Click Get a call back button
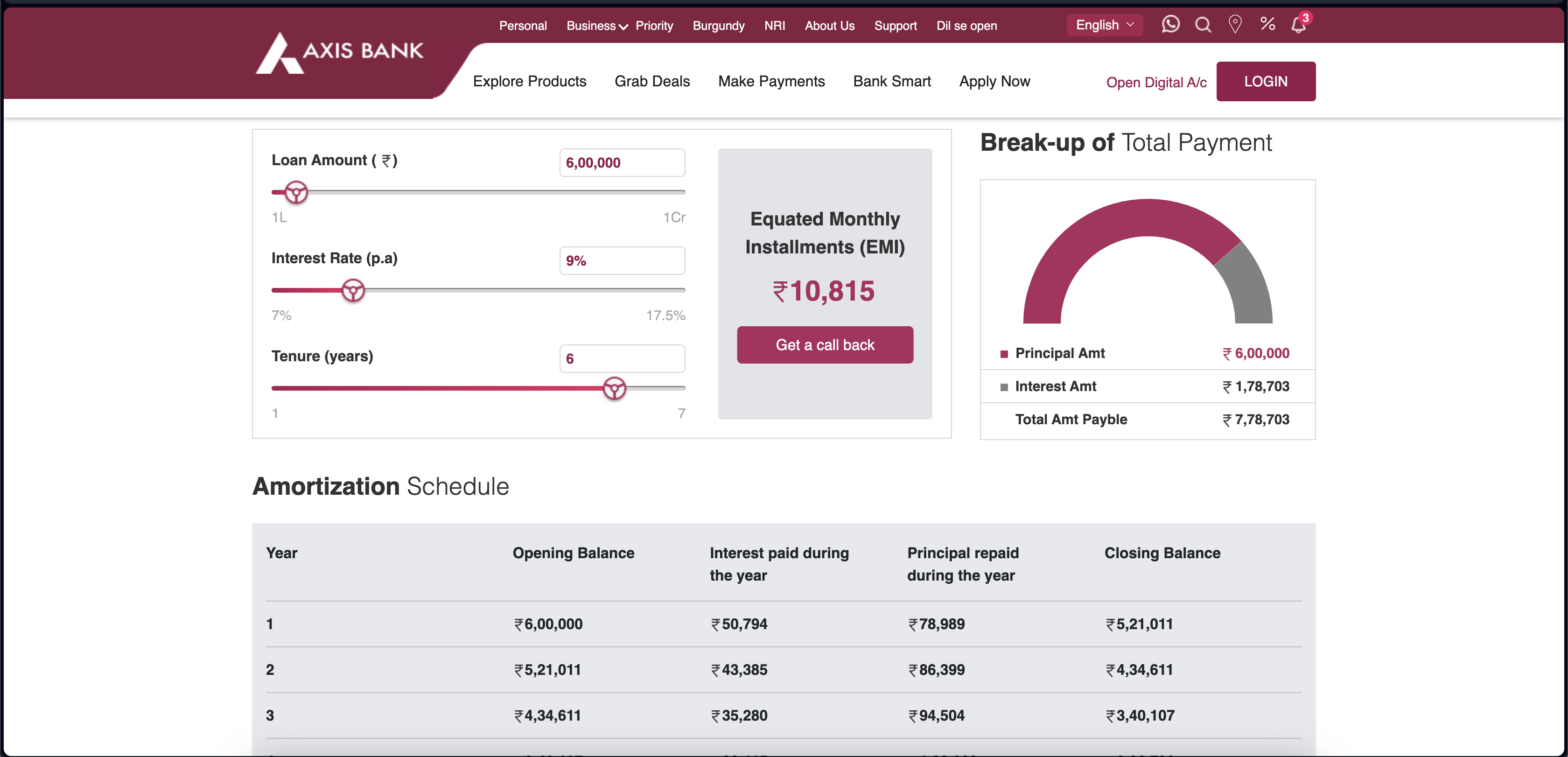This screenshot has width=1568, height=757. (824, 345)
